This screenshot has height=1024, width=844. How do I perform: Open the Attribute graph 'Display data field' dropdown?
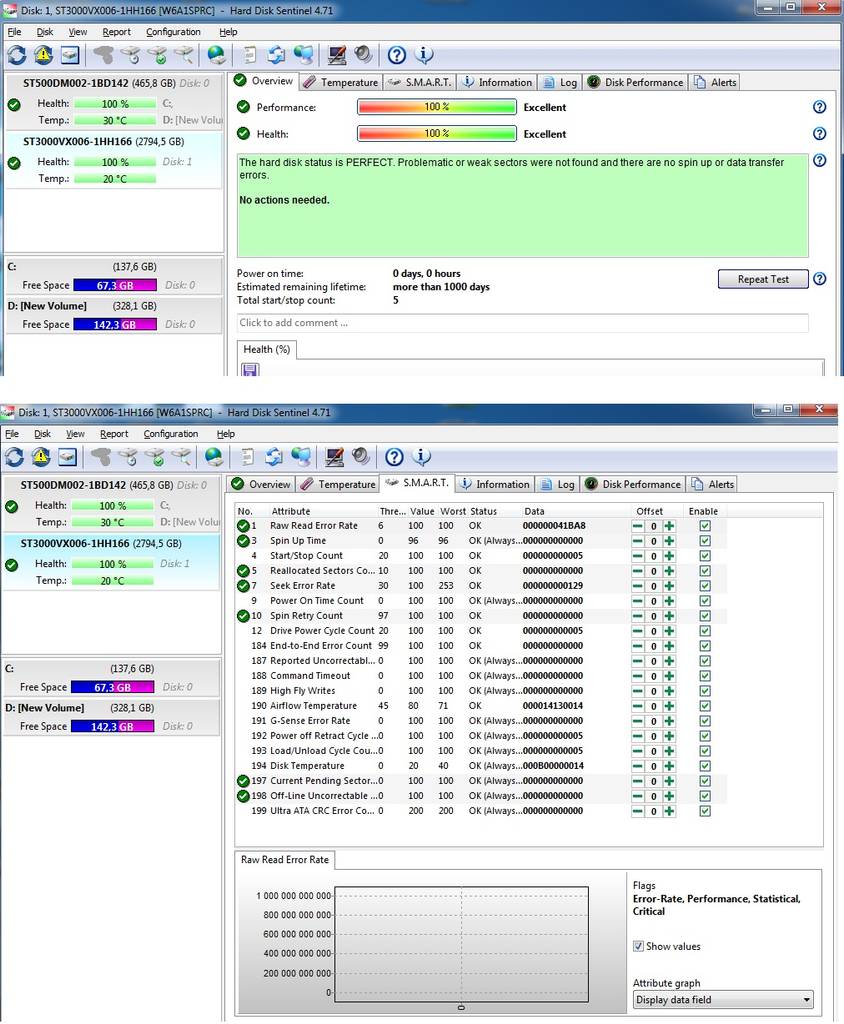(723, 999)
